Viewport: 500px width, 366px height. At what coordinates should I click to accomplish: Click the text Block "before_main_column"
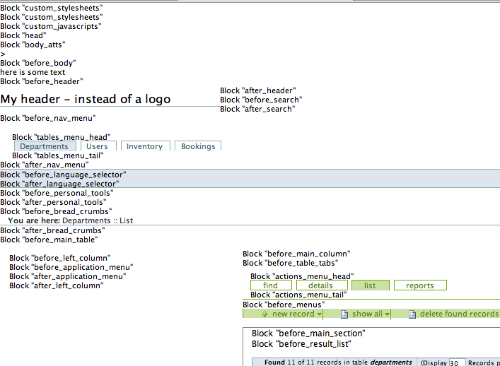(x=296, y=254)
